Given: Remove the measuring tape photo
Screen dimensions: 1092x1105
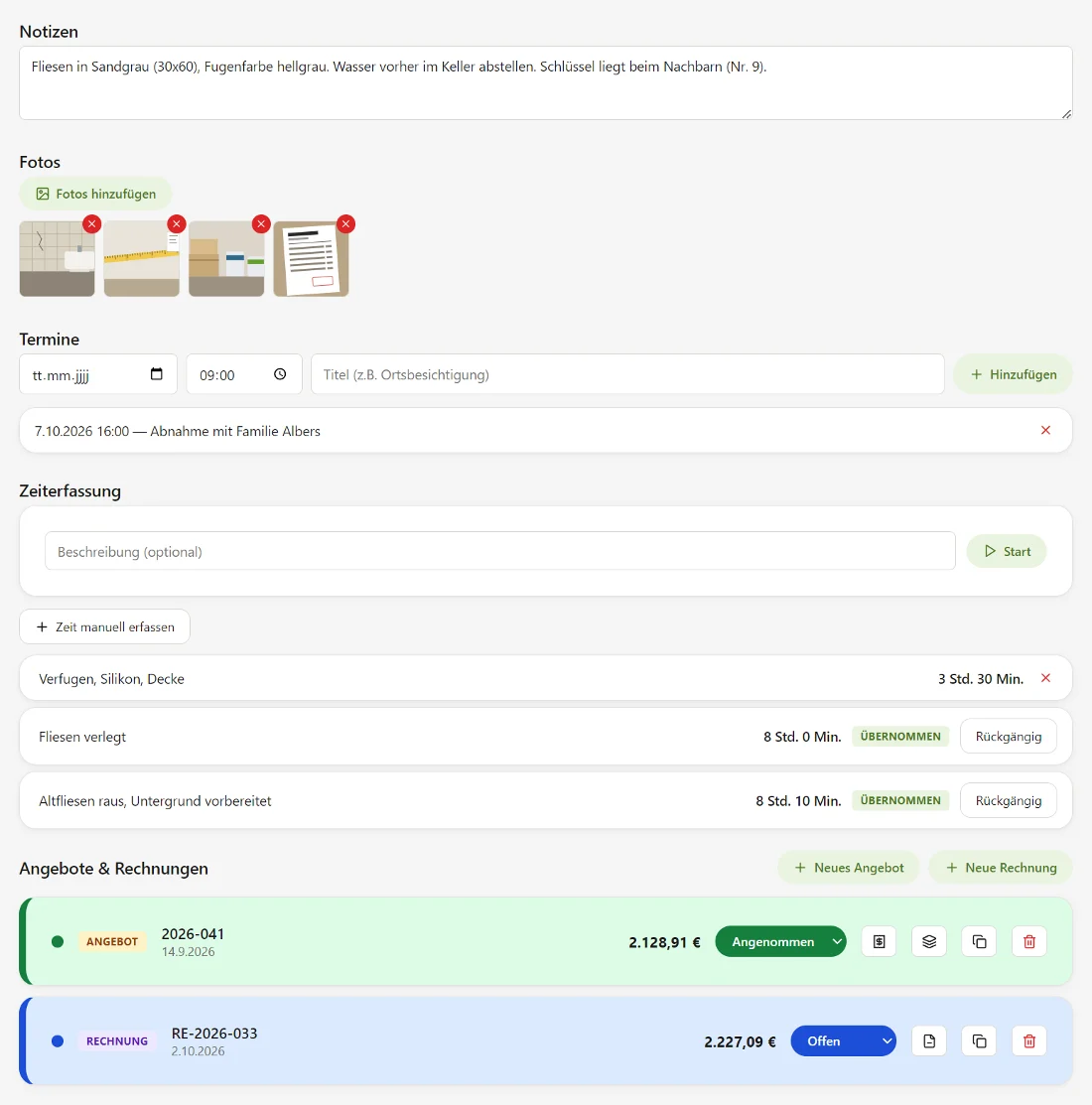Looking at the screenshot, I should click(176, 224).
